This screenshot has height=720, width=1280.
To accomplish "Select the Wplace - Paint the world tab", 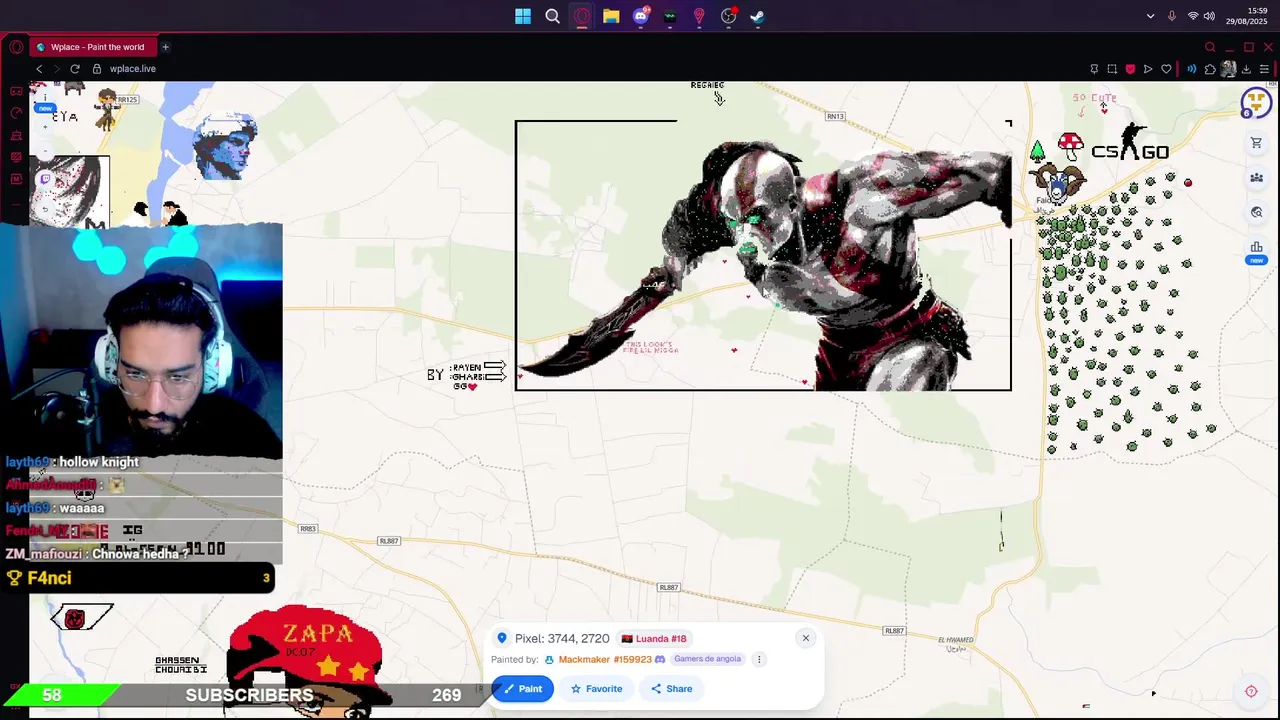I will 92,47.
